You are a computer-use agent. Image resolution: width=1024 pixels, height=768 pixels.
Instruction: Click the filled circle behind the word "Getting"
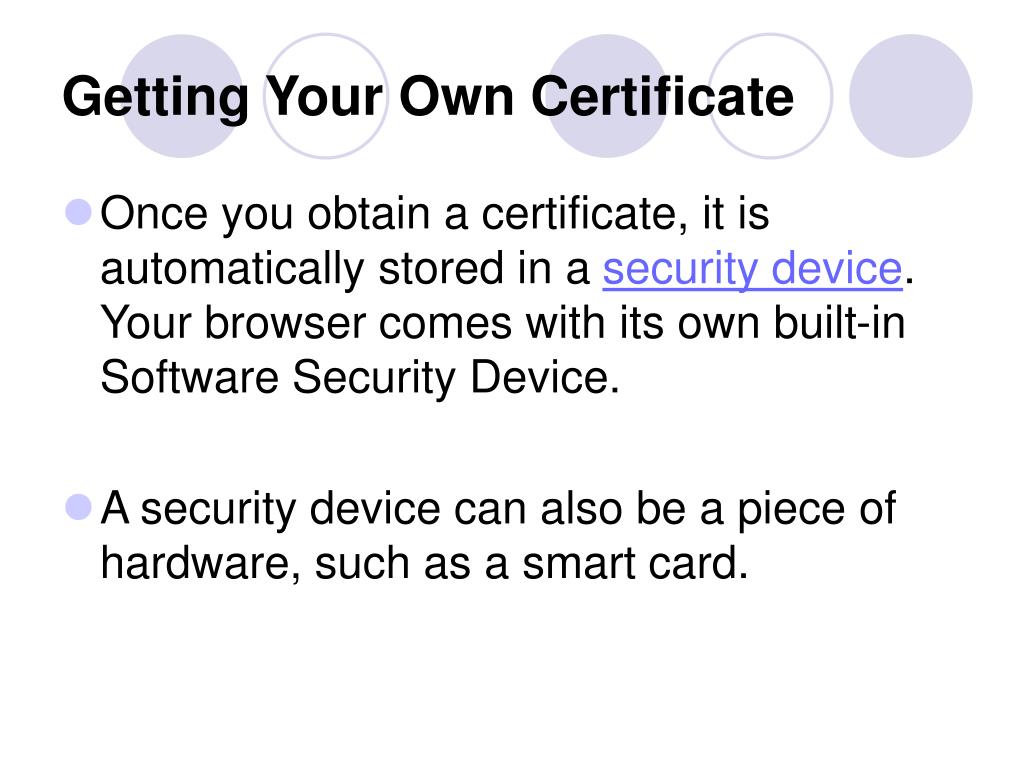point(182,96)
